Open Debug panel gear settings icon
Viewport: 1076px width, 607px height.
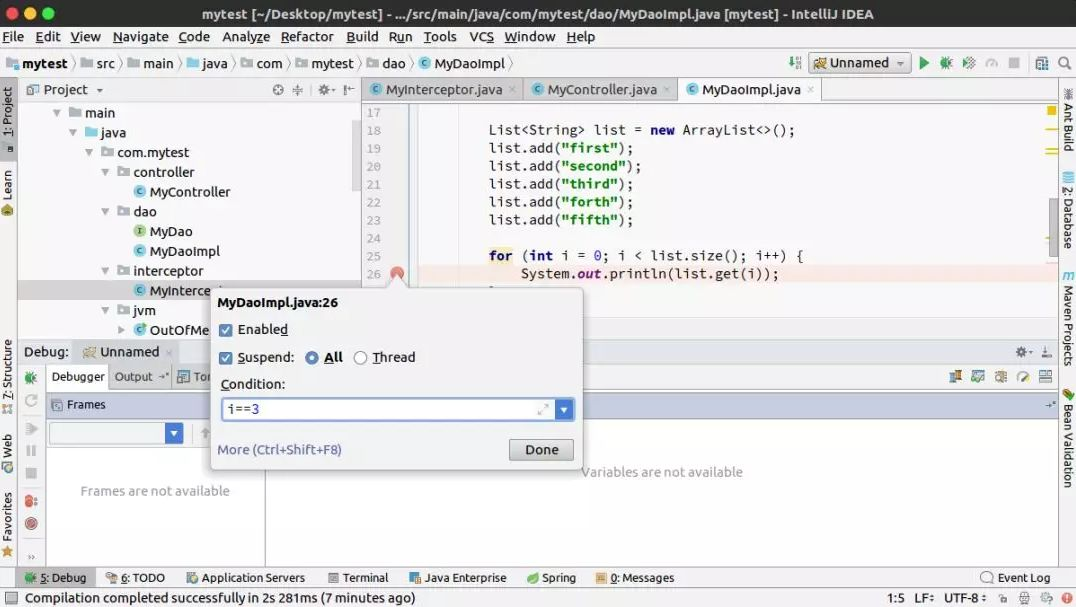(1023, 352)
